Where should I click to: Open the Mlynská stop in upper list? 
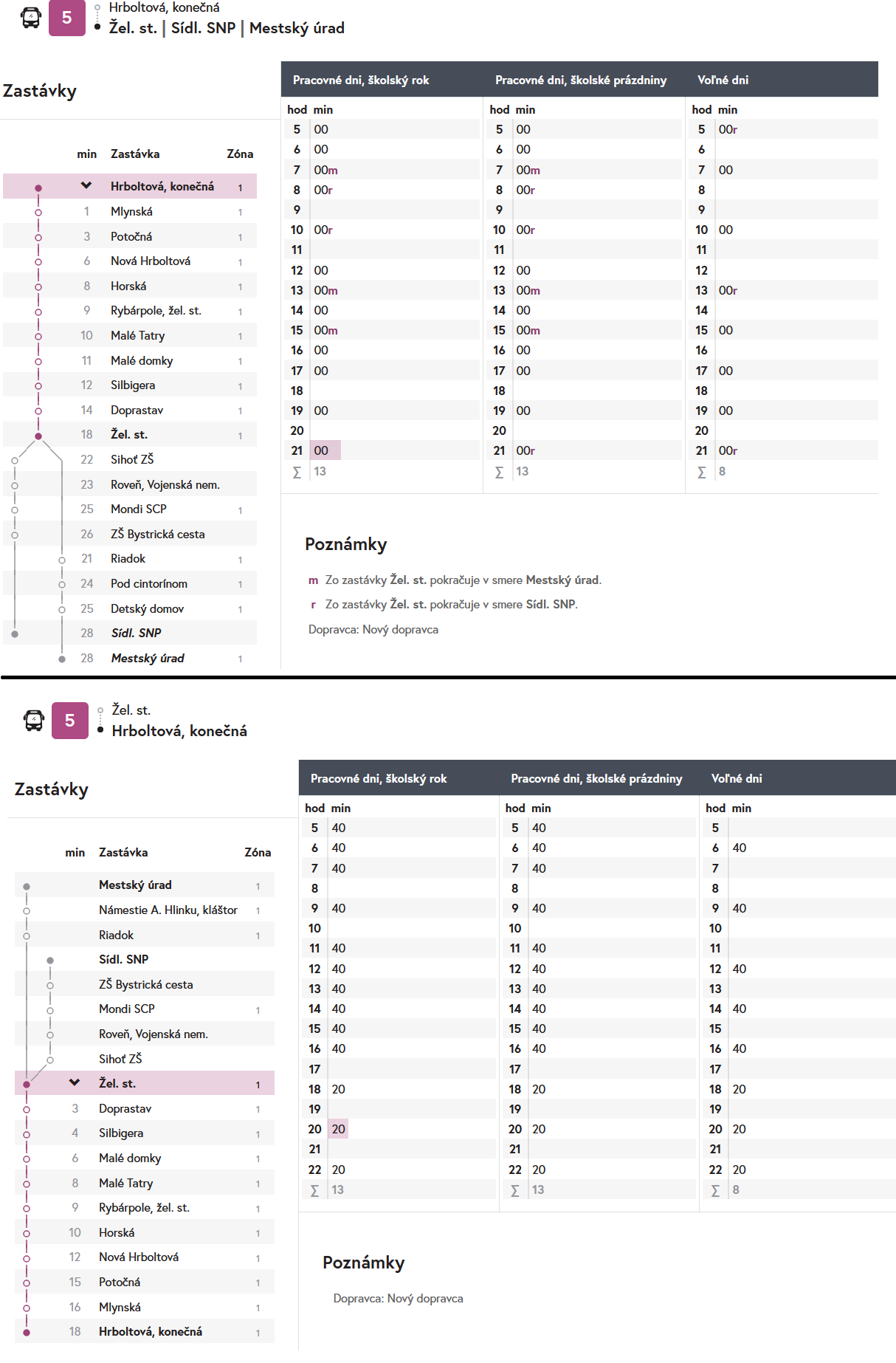[131, 212]
